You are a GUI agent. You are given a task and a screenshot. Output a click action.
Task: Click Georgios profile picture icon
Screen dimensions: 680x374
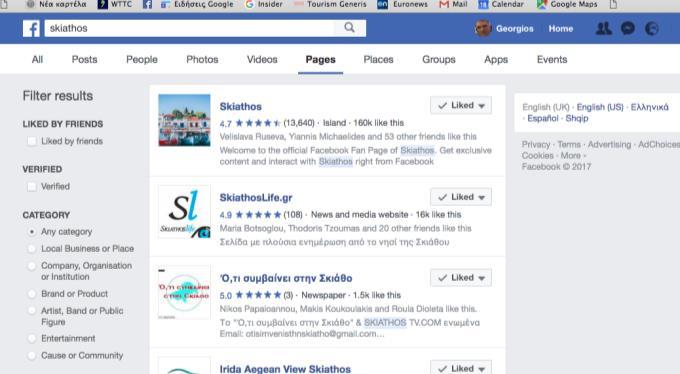[x=483, y=29]
